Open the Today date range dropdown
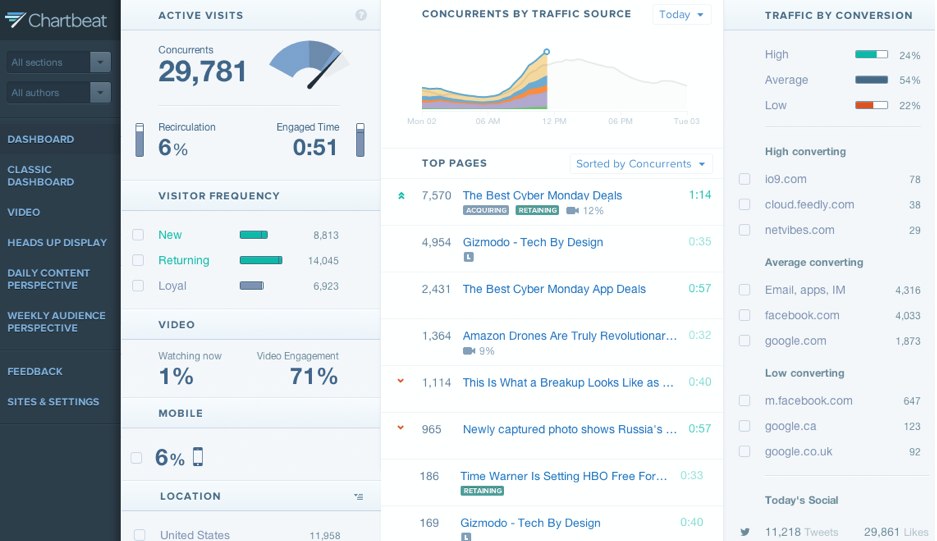The width and height of the screenshot is (937, 541). click(x=682, y=14)
